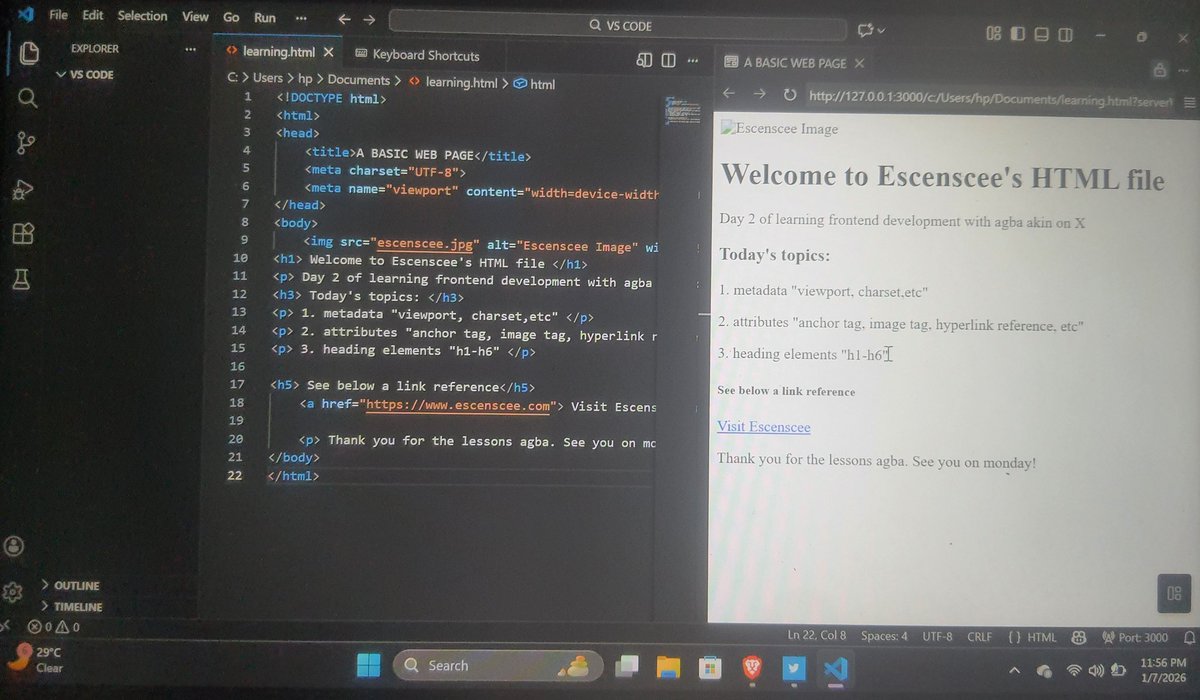Switch to the Keyboard Shortcuts tab

418,55
